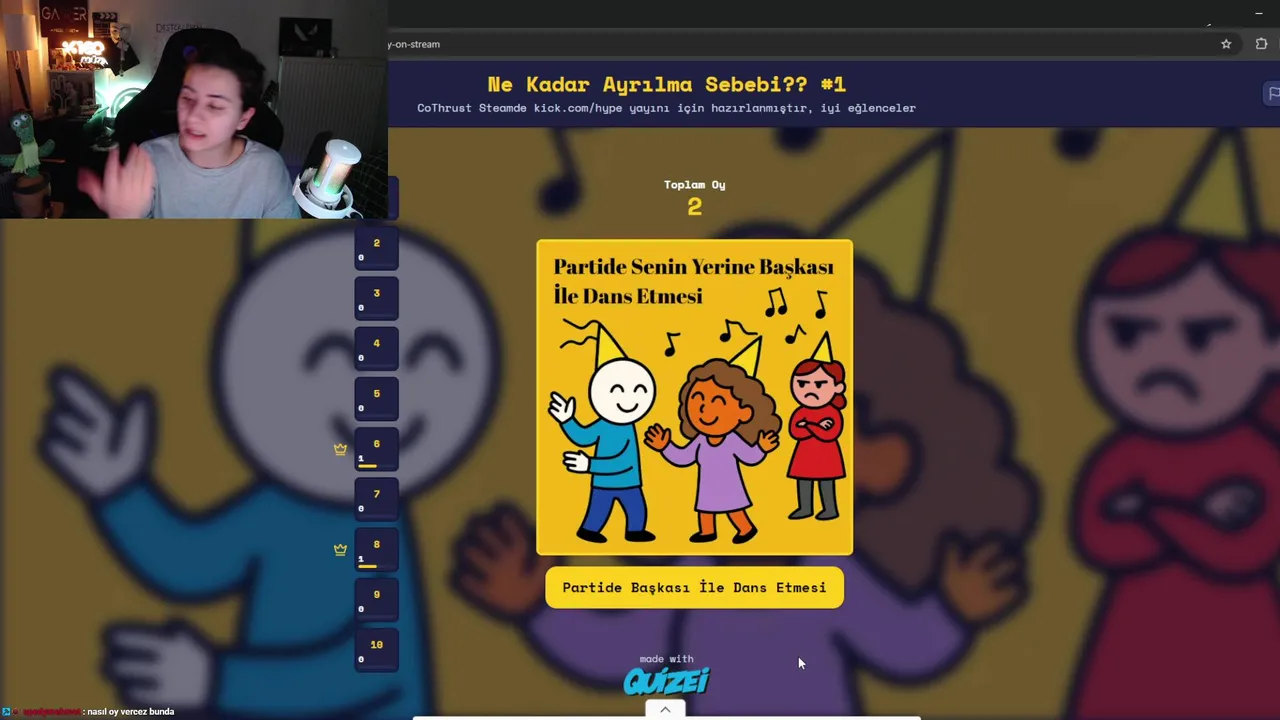Click the crown icon next to score 8
This screenshot has height=720, width=1280.
click(x=340, y=549)
